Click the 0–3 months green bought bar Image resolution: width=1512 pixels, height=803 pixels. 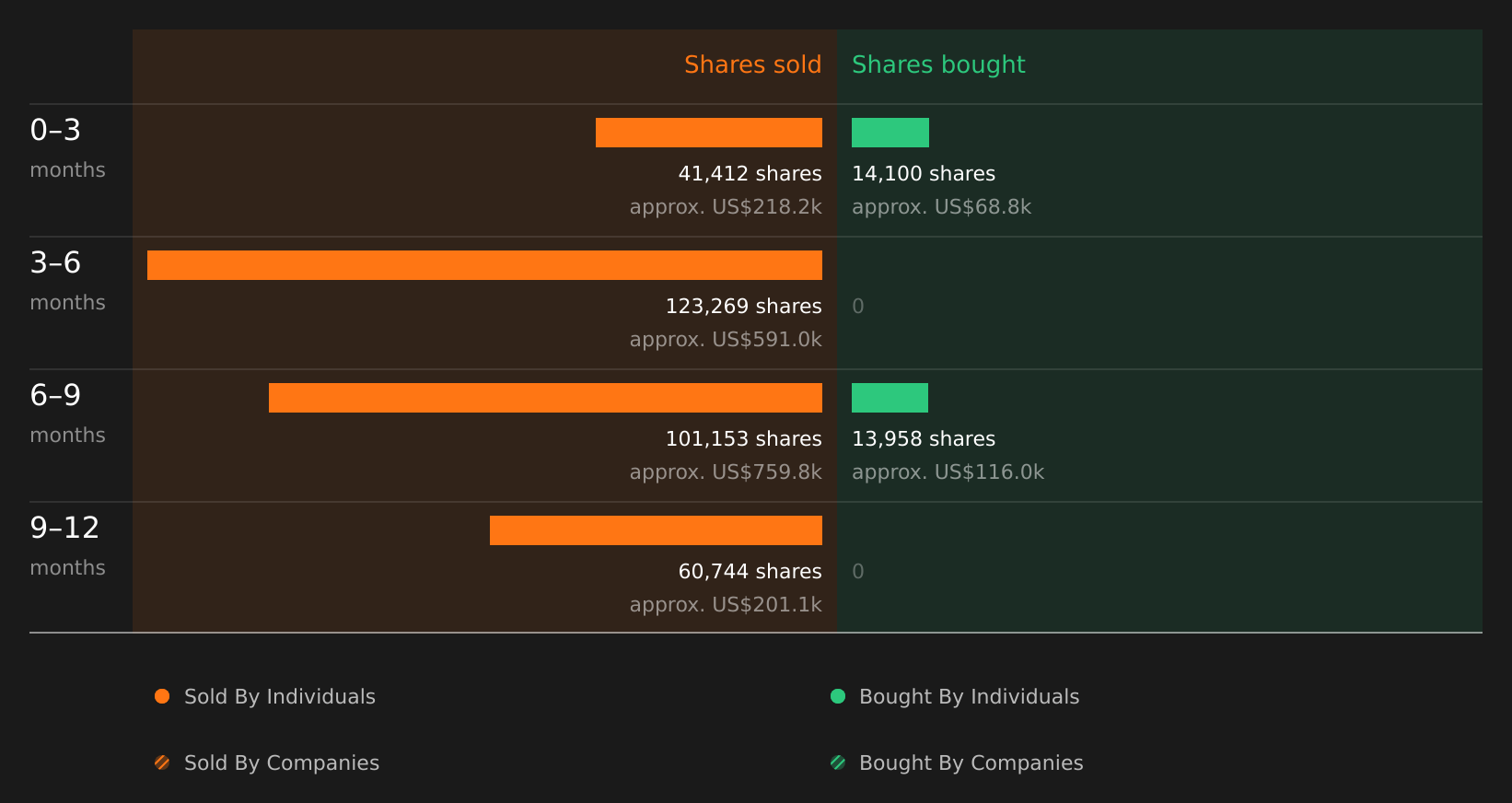890,133
